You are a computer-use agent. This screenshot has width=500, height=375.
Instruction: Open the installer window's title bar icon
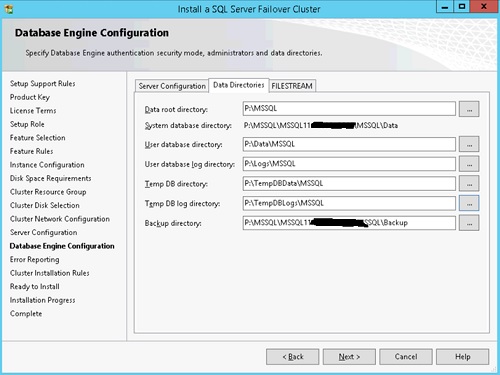9,9
